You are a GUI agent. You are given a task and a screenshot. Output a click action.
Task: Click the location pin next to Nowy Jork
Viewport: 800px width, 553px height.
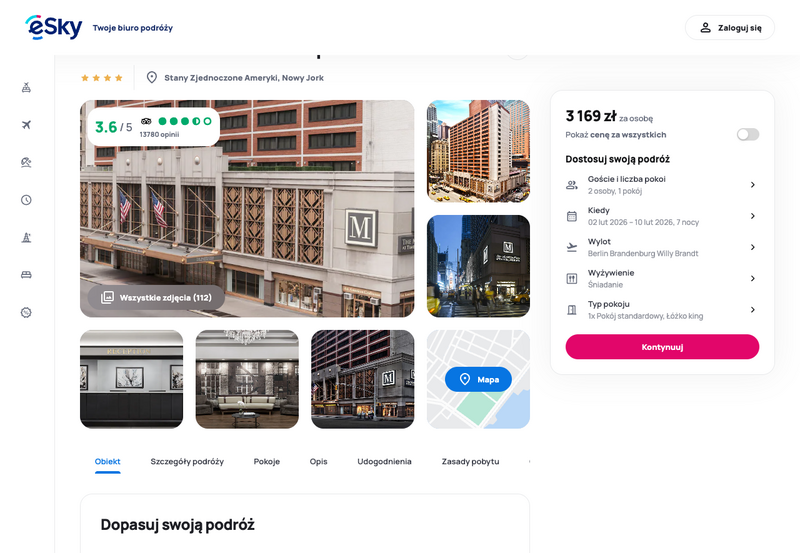point(152,78)
